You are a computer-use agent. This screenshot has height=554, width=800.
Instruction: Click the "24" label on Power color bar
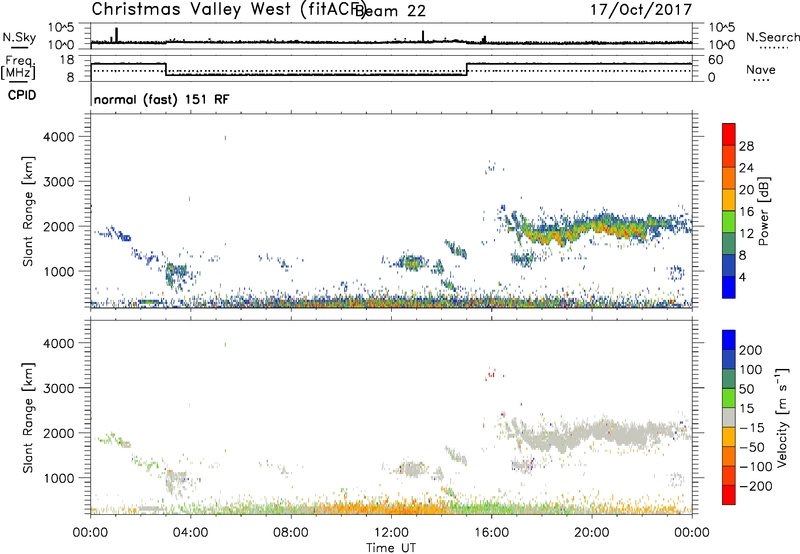coord(746,168)
